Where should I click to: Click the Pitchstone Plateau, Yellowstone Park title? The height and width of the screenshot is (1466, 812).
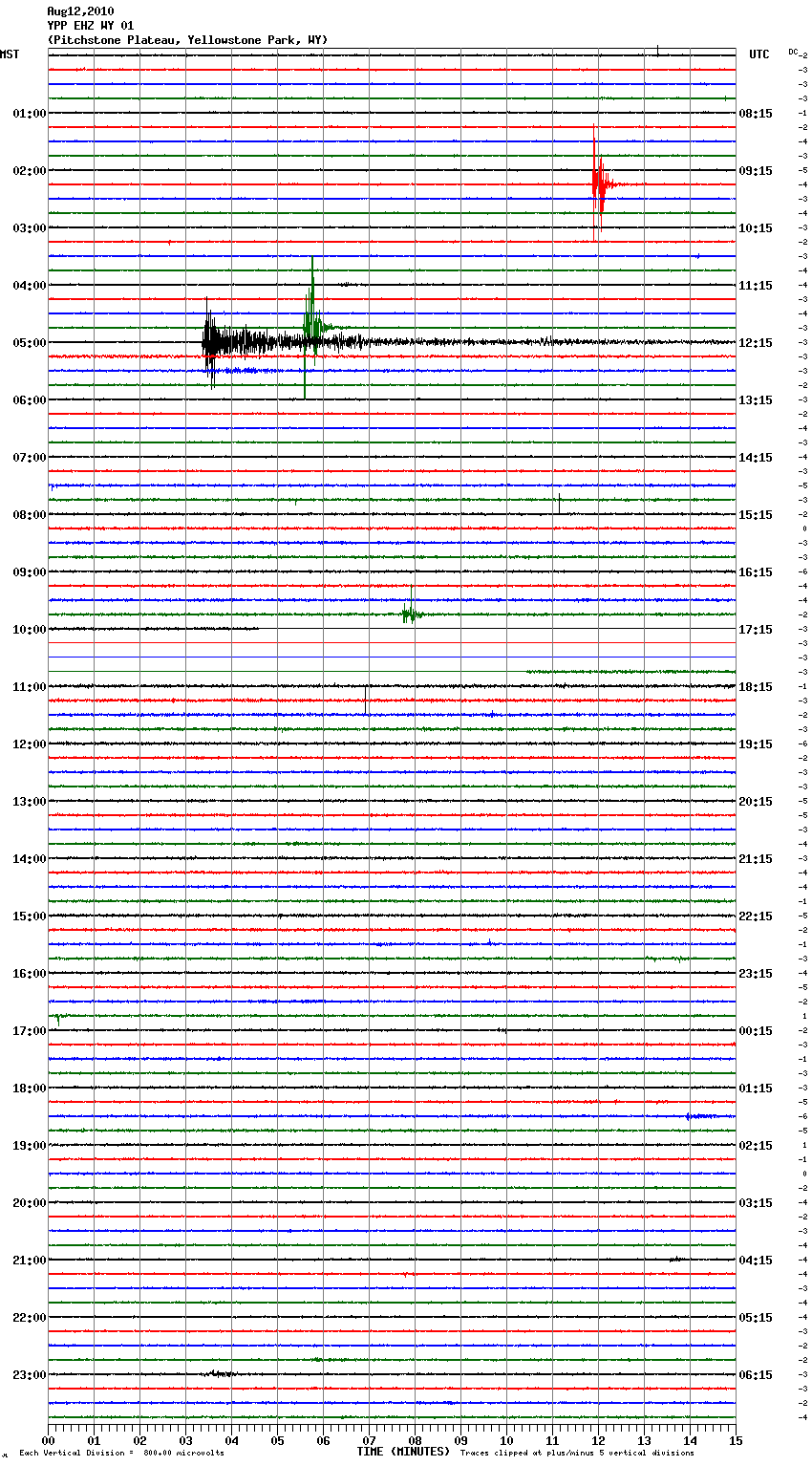pyautogui.click(x=187, y=40)
